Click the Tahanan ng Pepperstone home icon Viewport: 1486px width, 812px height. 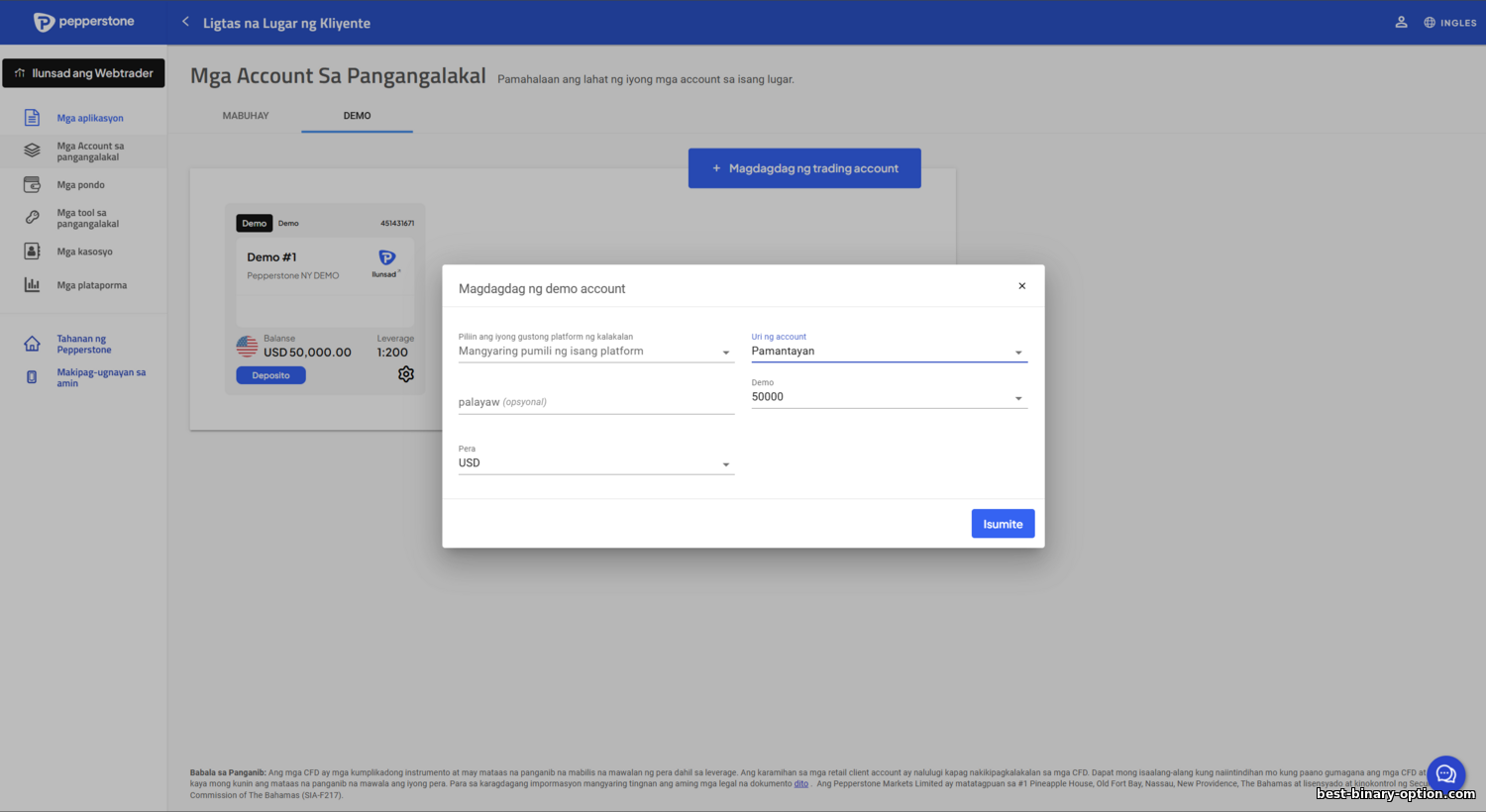tap(32, 345)
